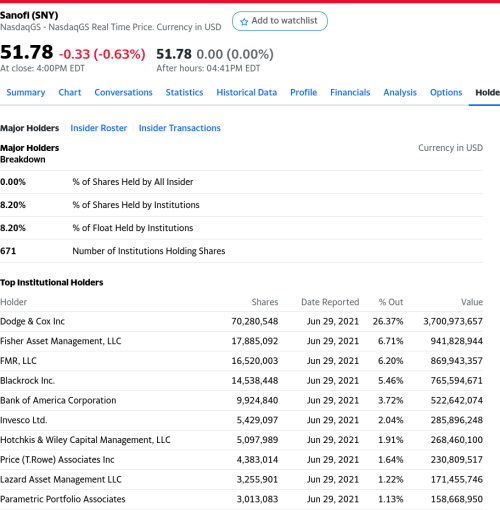Click the Shares column header
The image size is (500, 510).
point(265,302)
